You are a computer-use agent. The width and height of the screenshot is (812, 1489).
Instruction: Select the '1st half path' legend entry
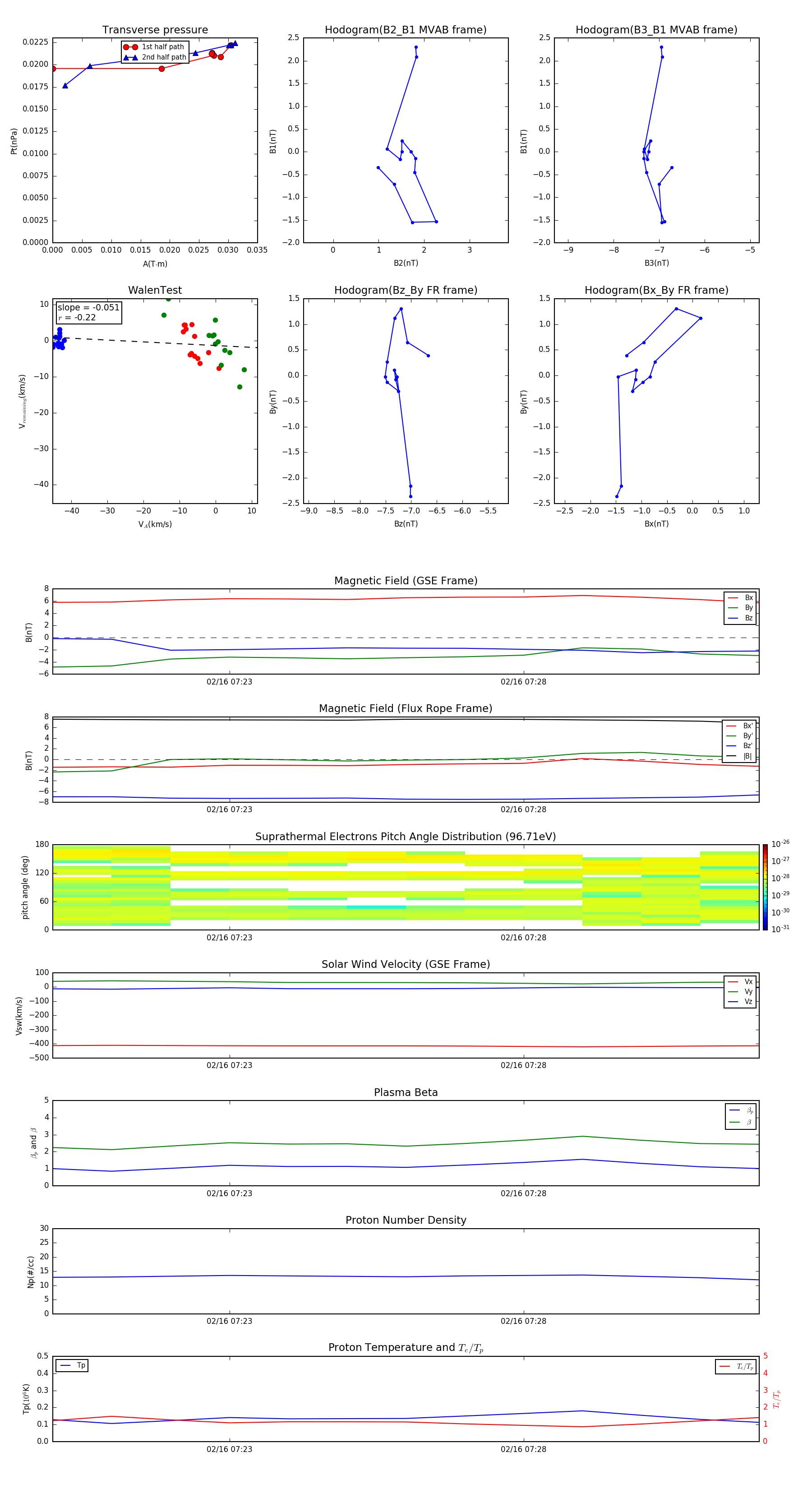click(x=154, y=47)
